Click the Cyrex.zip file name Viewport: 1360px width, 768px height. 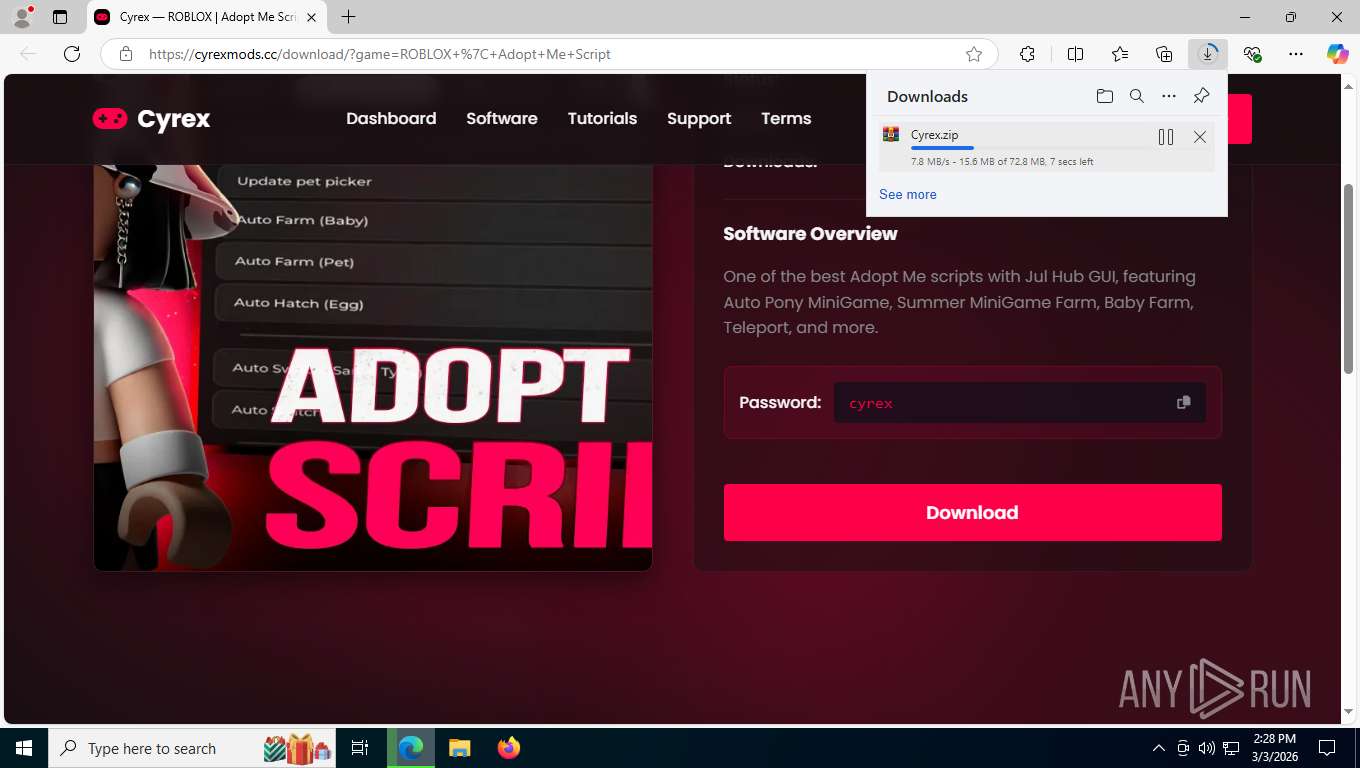pyautogui.click(x=934, y=134)
